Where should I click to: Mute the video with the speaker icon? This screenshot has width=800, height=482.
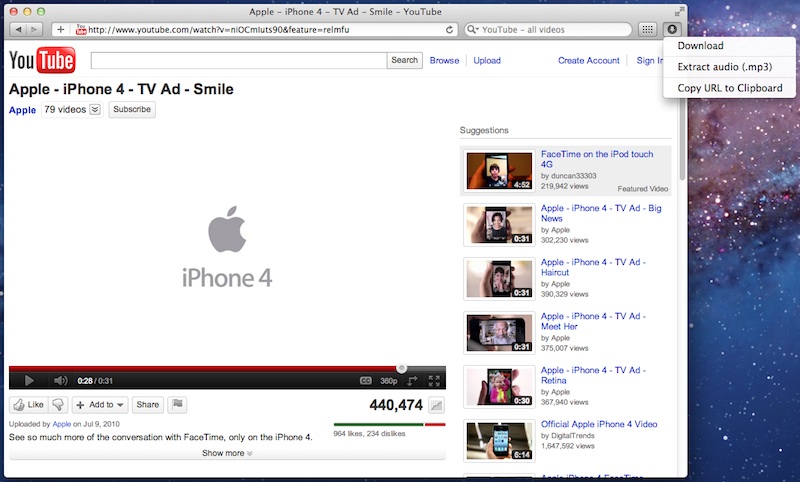coord(60,381)
